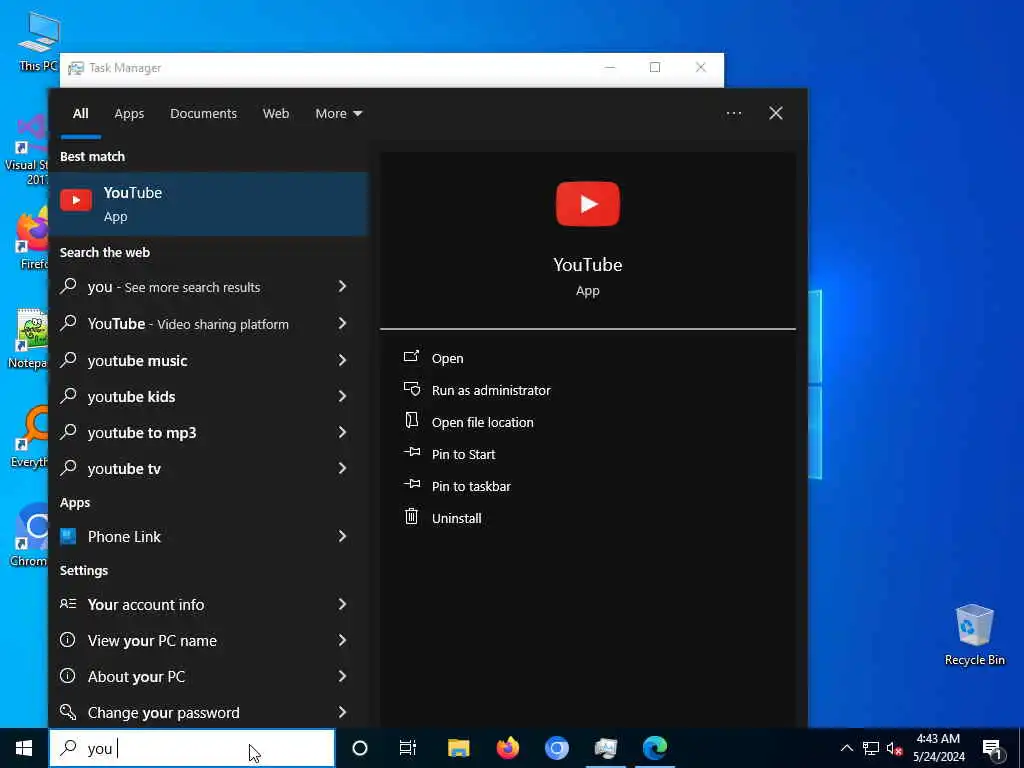The height and width of the screenshot is (768, 1024).
Task: Click the large YouTube logo in preview pane
Action: point(588,204)
